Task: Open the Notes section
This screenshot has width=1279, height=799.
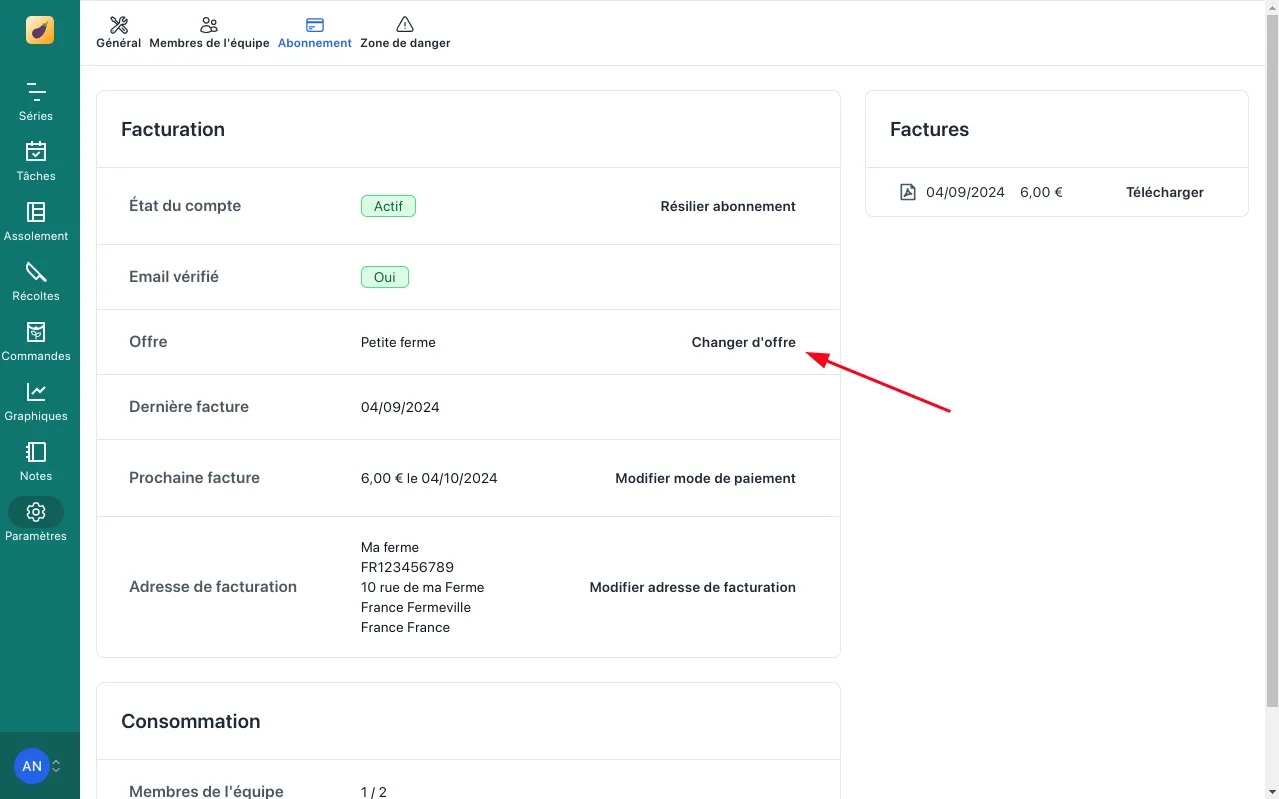Action: click(x=36, y=462)
